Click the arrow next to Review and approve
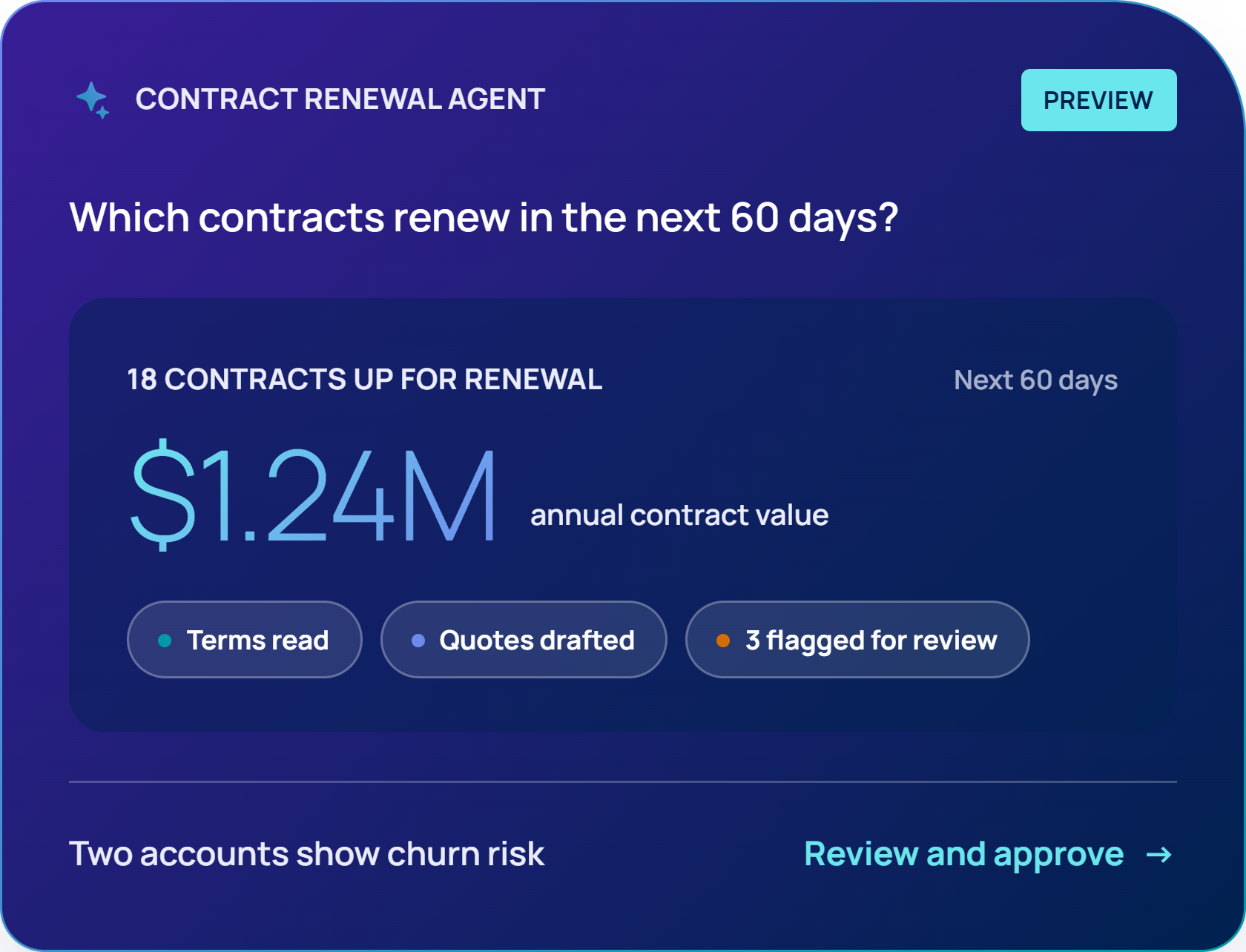The image size is (1246, 952). [x=1158, y=855]
